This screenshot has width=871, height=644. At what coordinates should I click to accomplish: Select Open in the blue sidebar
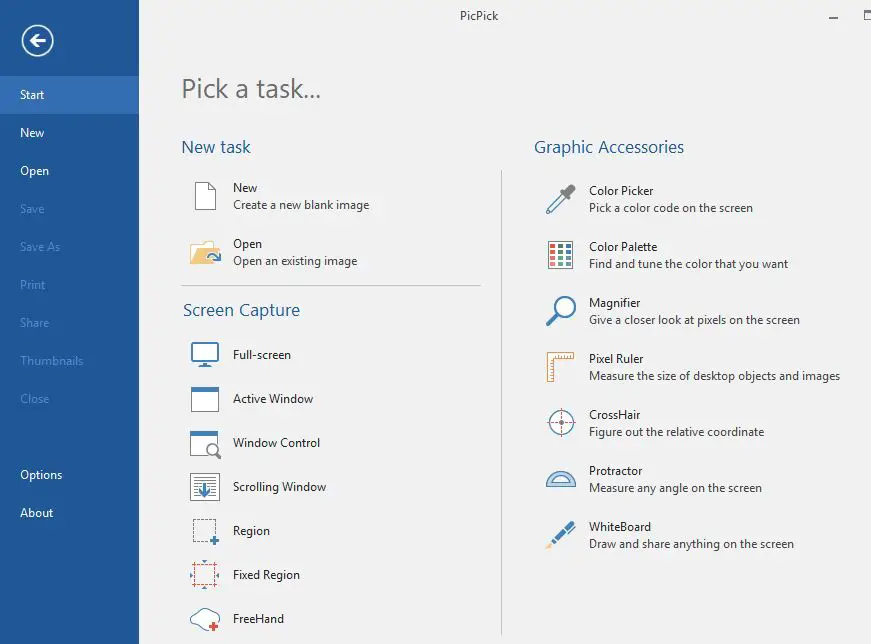(x=69, y=171)
